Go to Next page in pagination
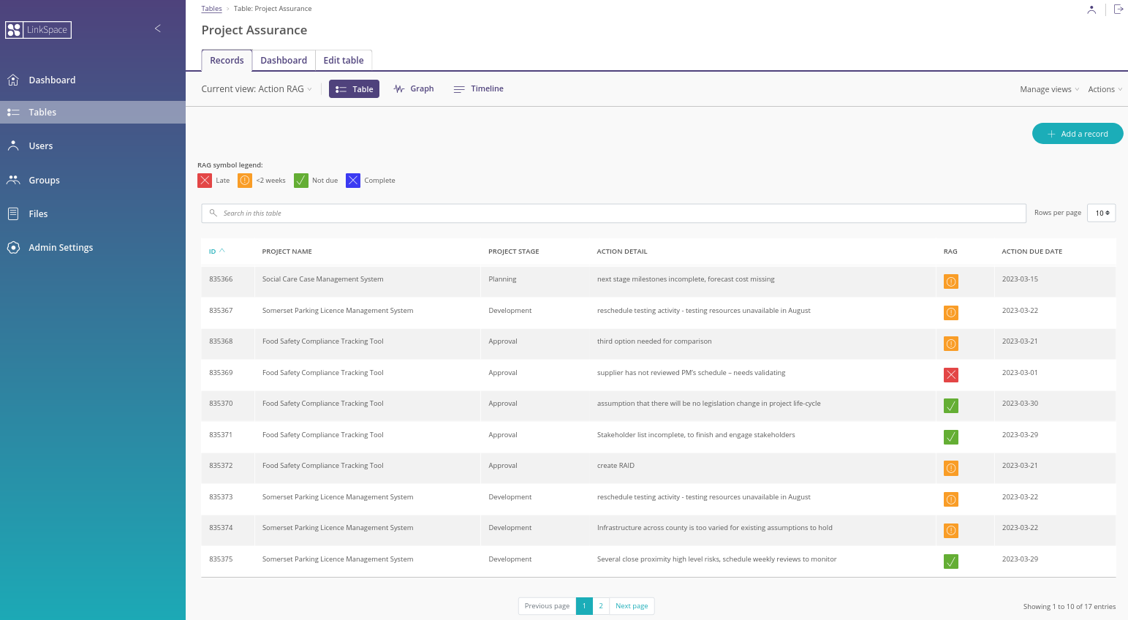This screenshot has height=620, width=1128. pyautogui.click(x=631, y=606)
